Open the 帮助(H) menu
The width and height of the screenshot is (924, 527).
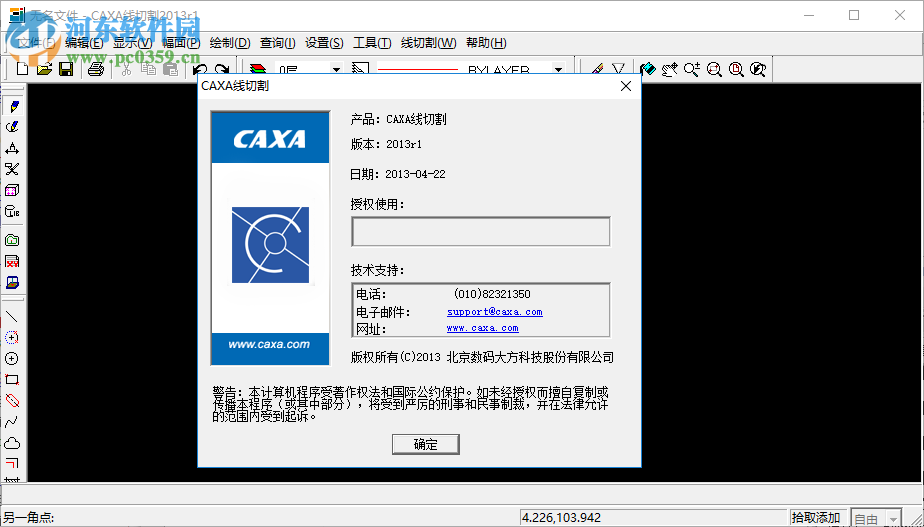click(x=486, y=43)
